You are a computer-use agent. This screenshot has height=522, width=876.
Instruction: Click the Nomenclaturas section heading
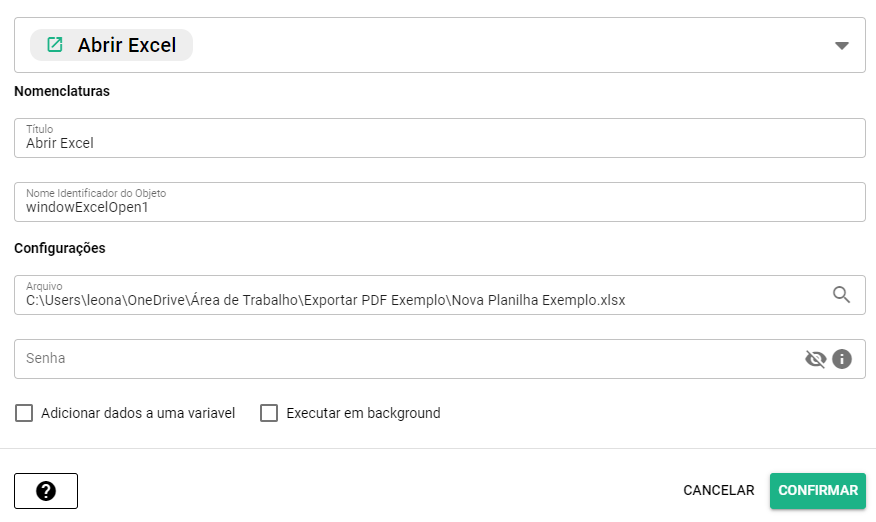62,91
